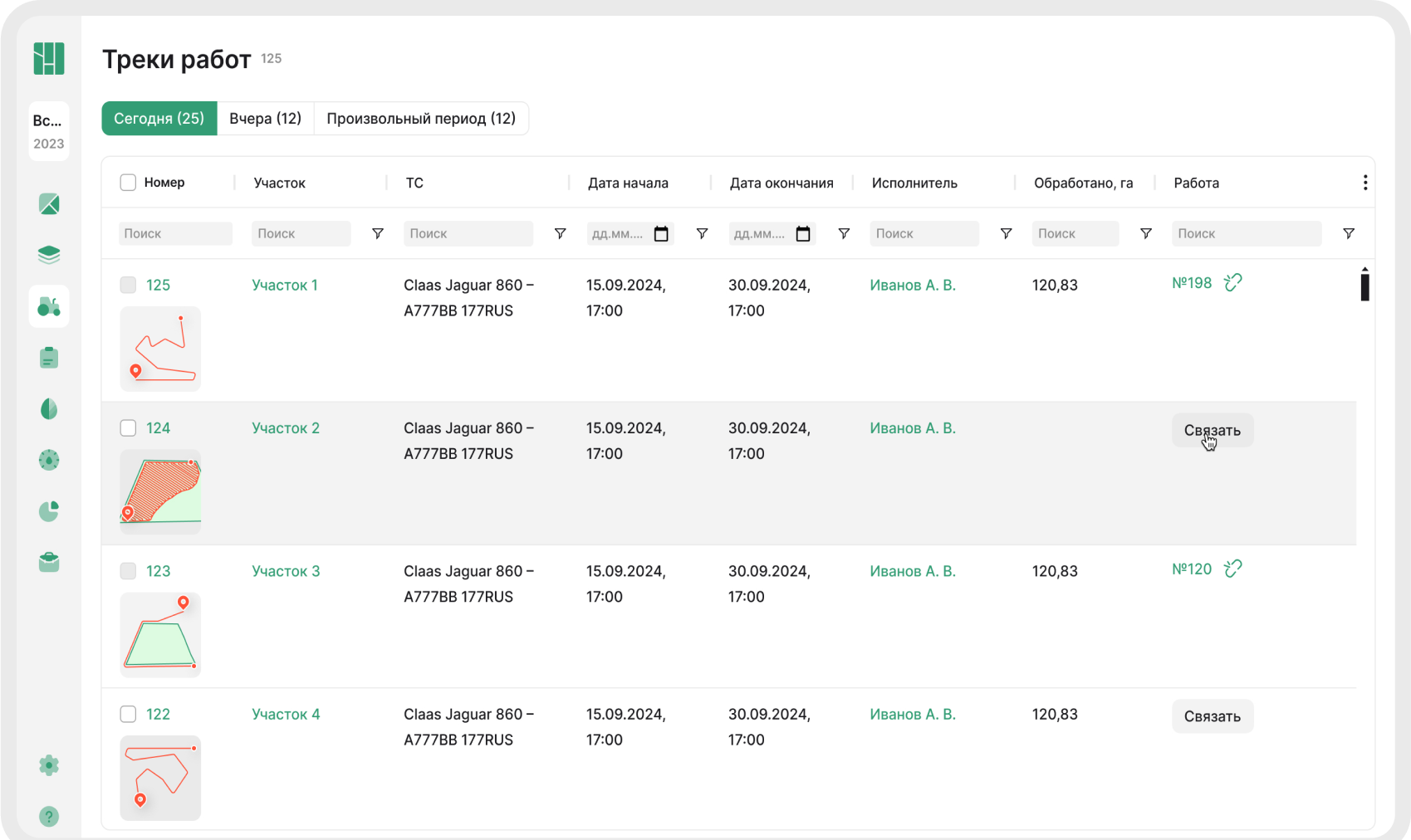Select the checkbox for track 122
1411x840 pixels.
pyautogui.click(x=128, y=715)
